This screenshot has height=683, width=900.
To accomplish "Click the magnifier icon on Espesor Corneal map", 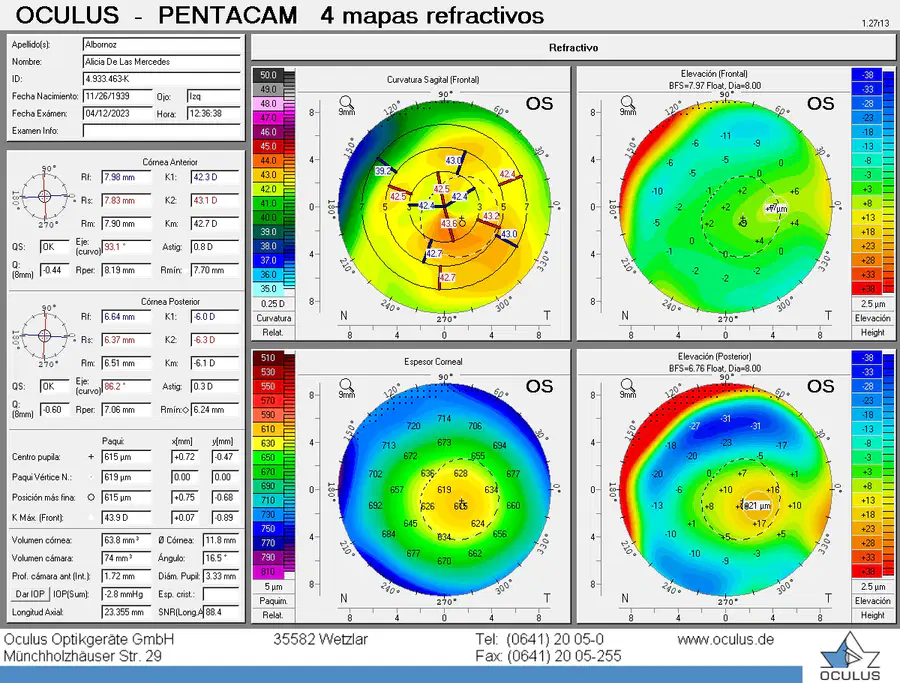I will point(346,385).
